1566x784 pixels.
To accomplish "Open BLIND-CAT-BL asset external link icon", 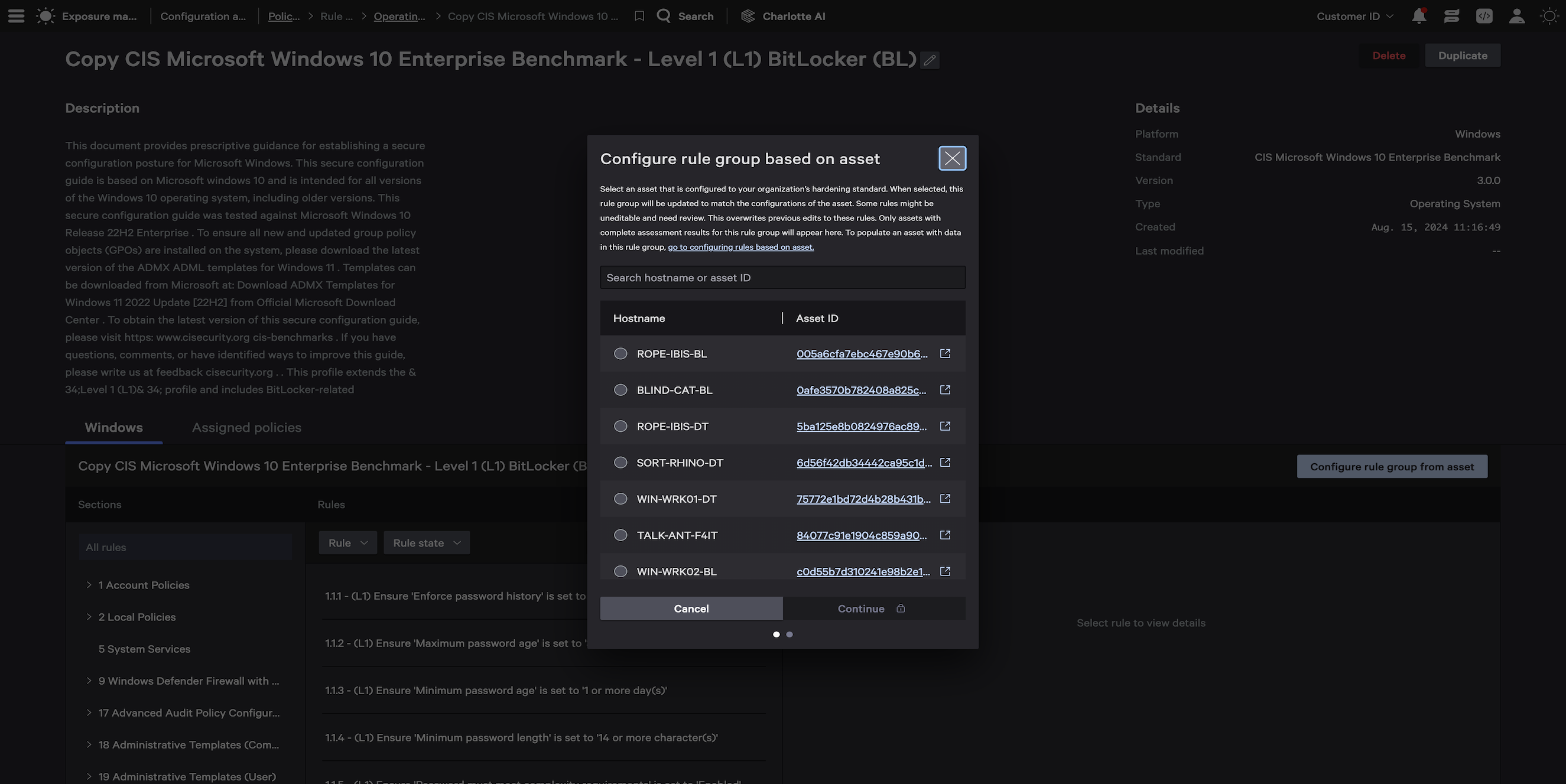I will coord(946,390).
